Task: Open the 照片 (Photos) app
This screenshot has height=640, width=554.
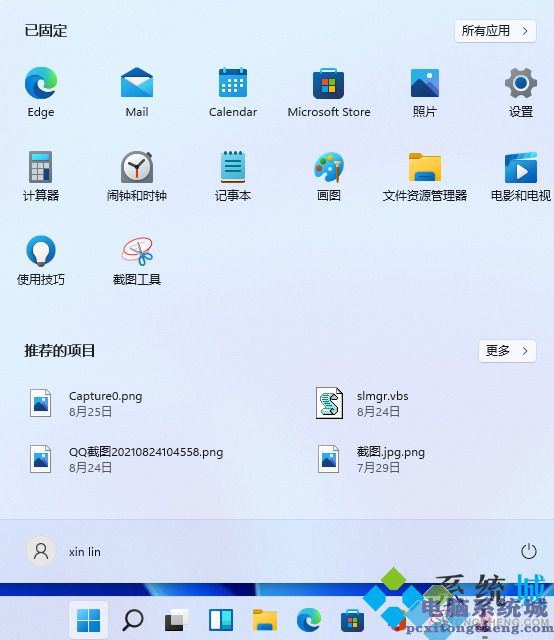Action: [425, 92]
